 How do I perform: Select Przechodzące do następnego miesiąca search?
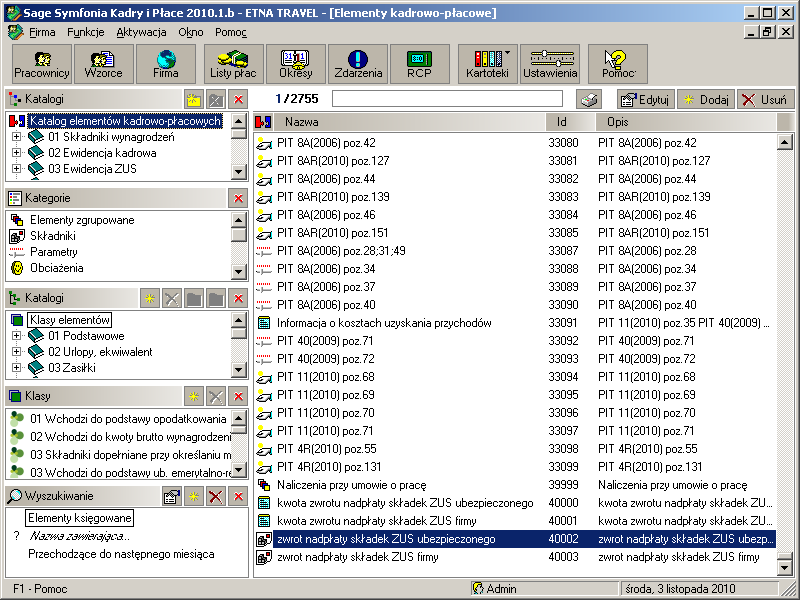121,554
